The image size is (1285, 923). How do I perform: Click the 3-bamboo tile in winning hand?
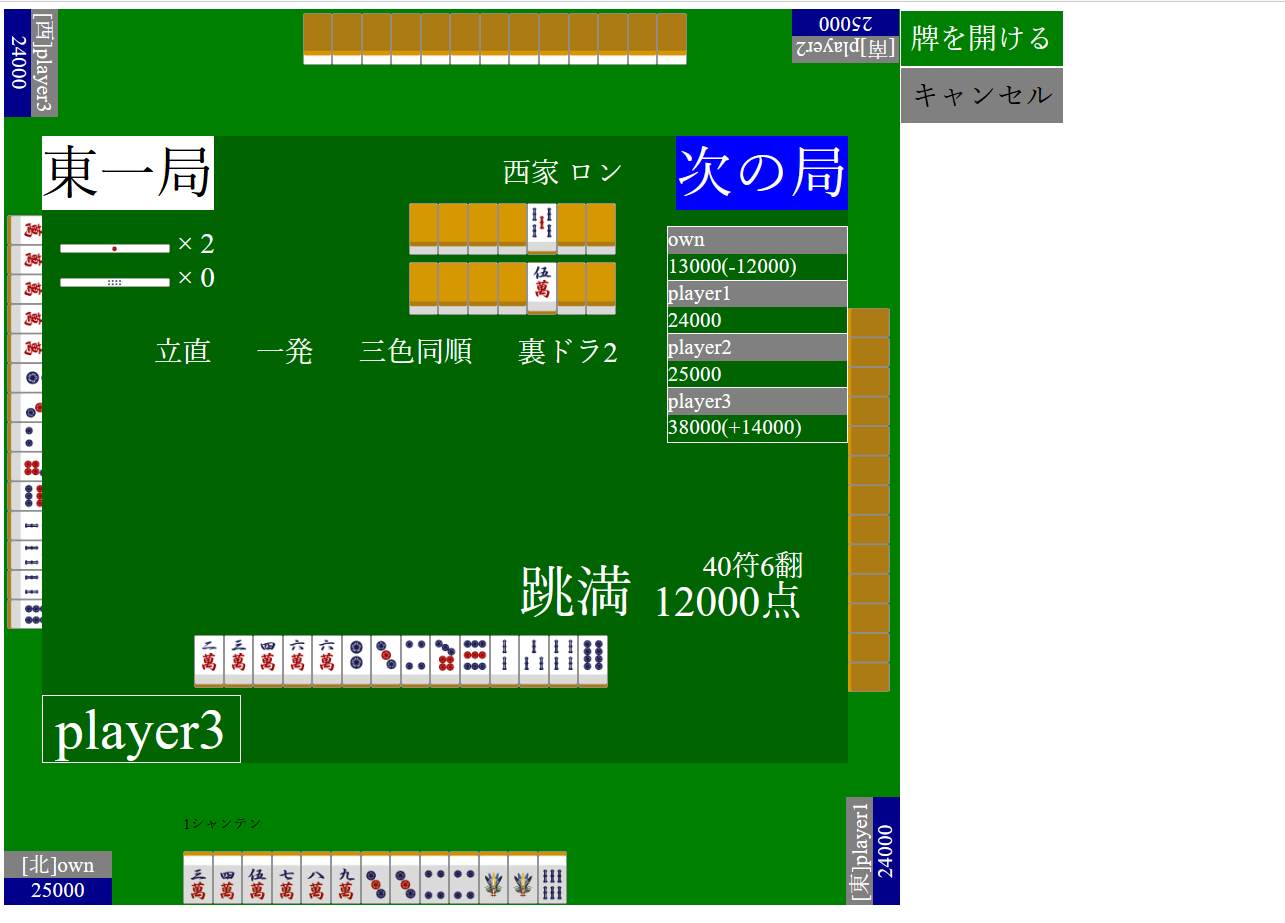tap(533, 661)
